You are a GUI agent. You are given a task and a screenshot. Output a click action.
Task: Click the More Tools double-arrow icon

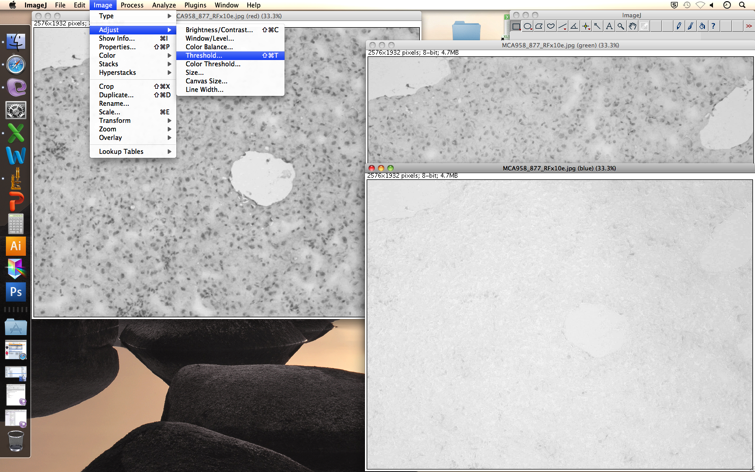pos(748,26)
